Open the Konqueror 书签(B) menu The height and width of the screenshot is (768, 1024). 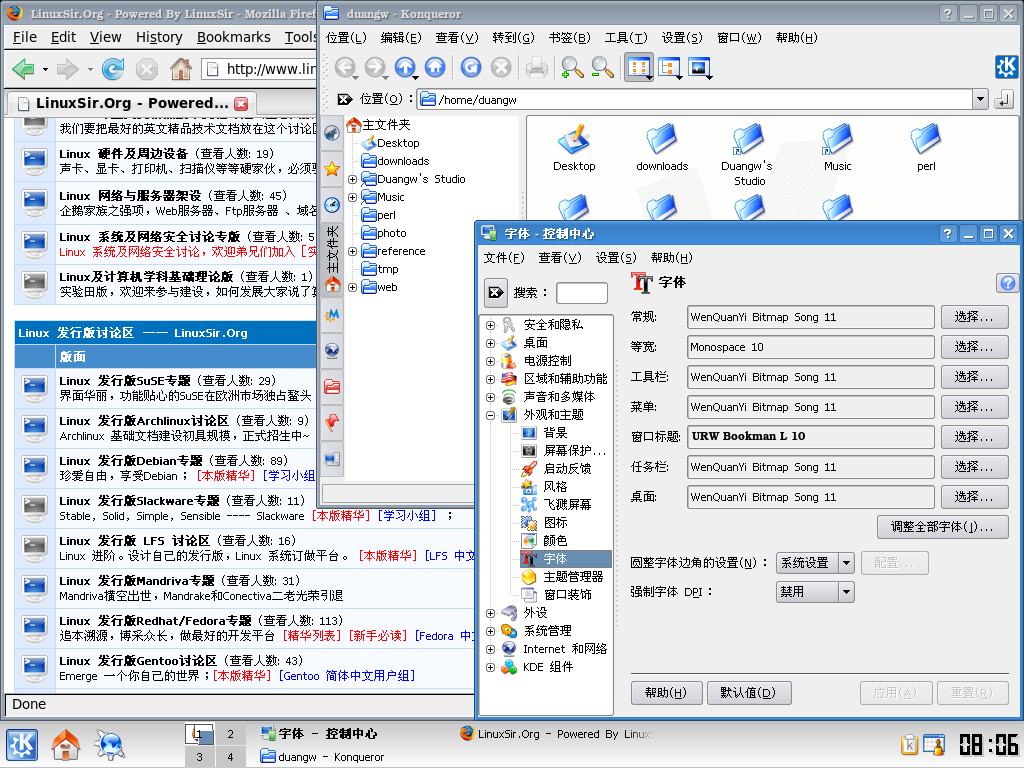pyautogui.click(x=569, y=38)
